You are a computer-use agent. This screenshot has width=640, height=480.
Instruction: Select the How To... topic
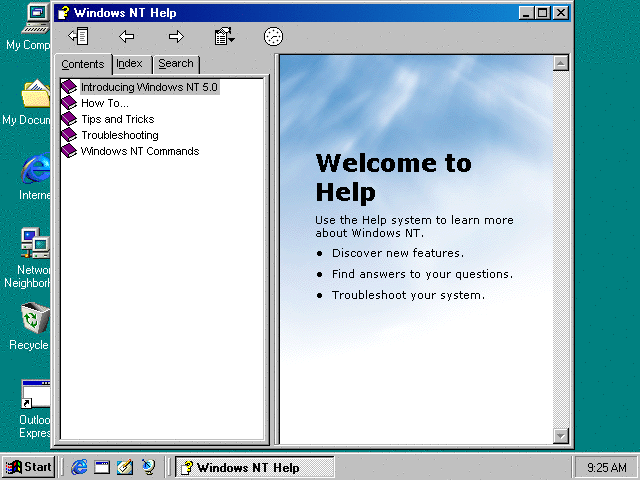click(105, 103)
